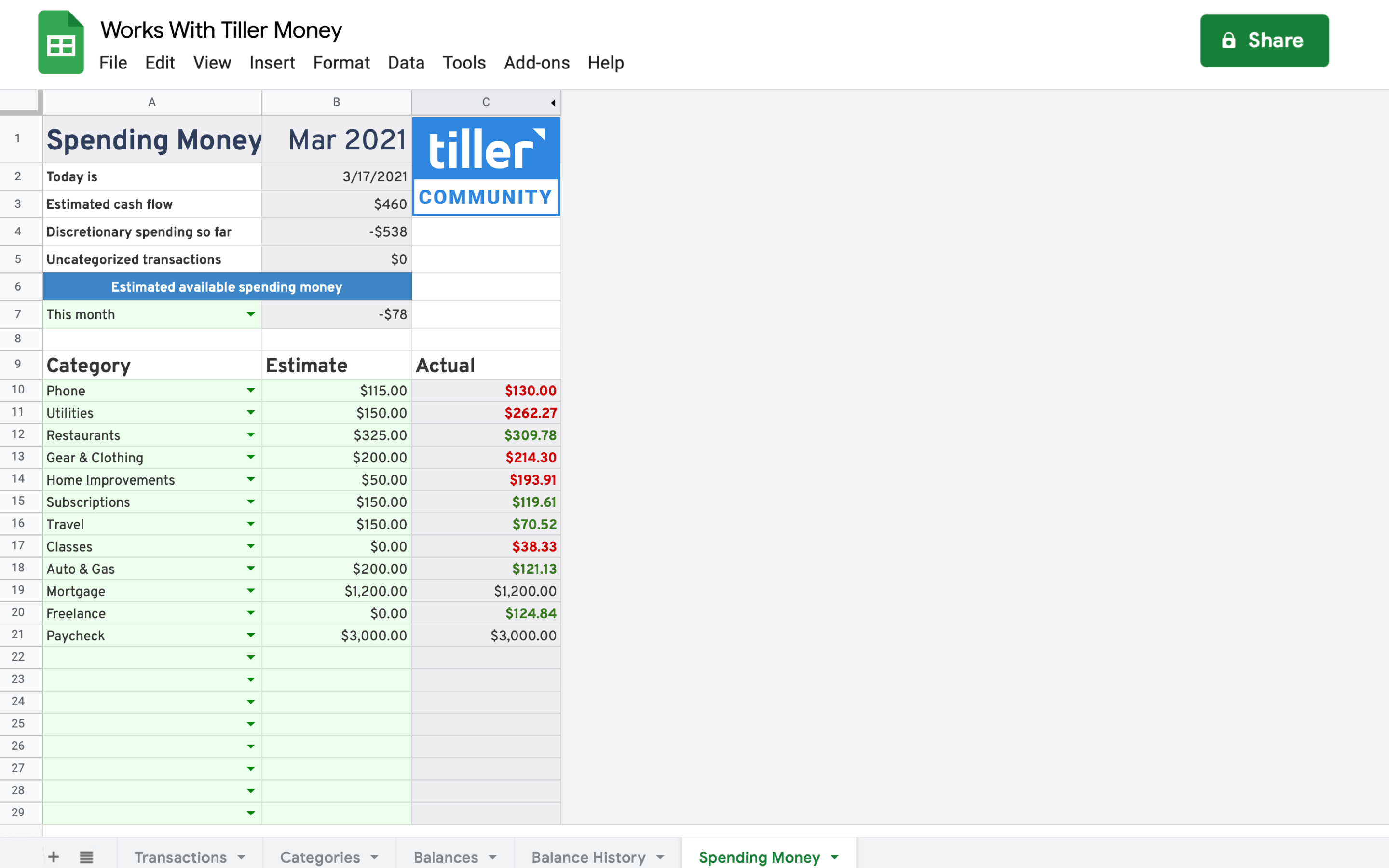Select the Mar 2021 cell

[336, 139]
